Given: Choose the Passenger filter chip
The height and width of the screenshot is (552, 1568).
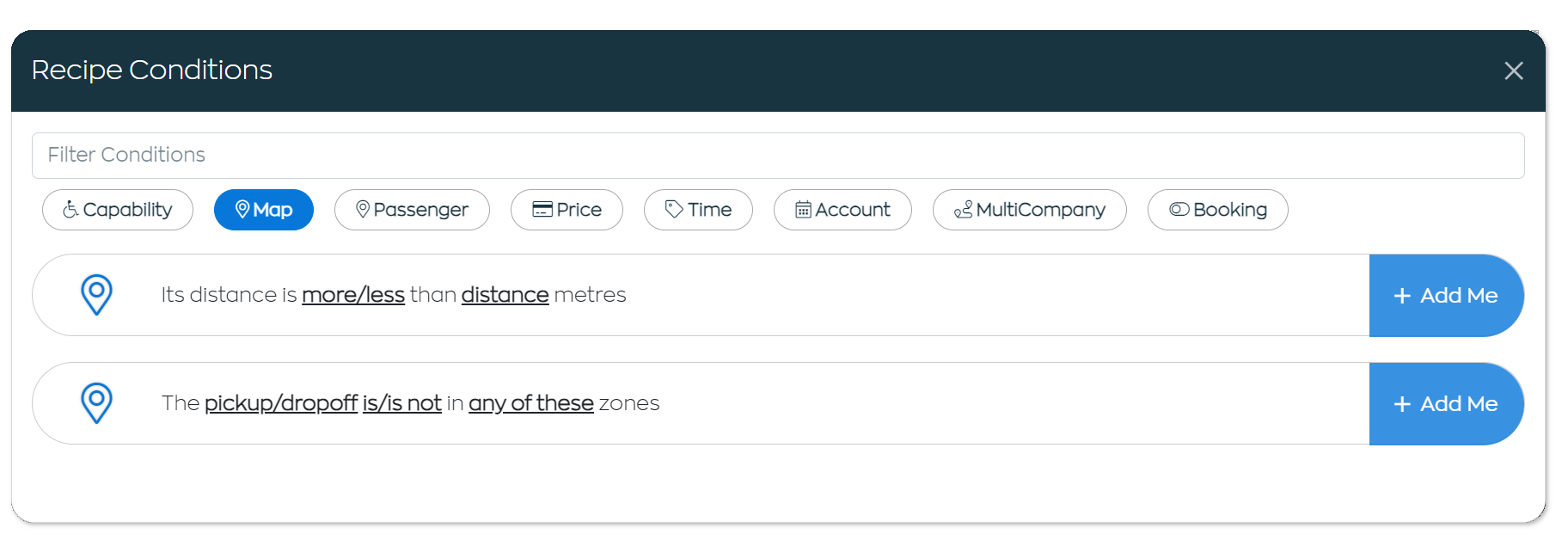Looking at the screenshot, I should [412, 210].
